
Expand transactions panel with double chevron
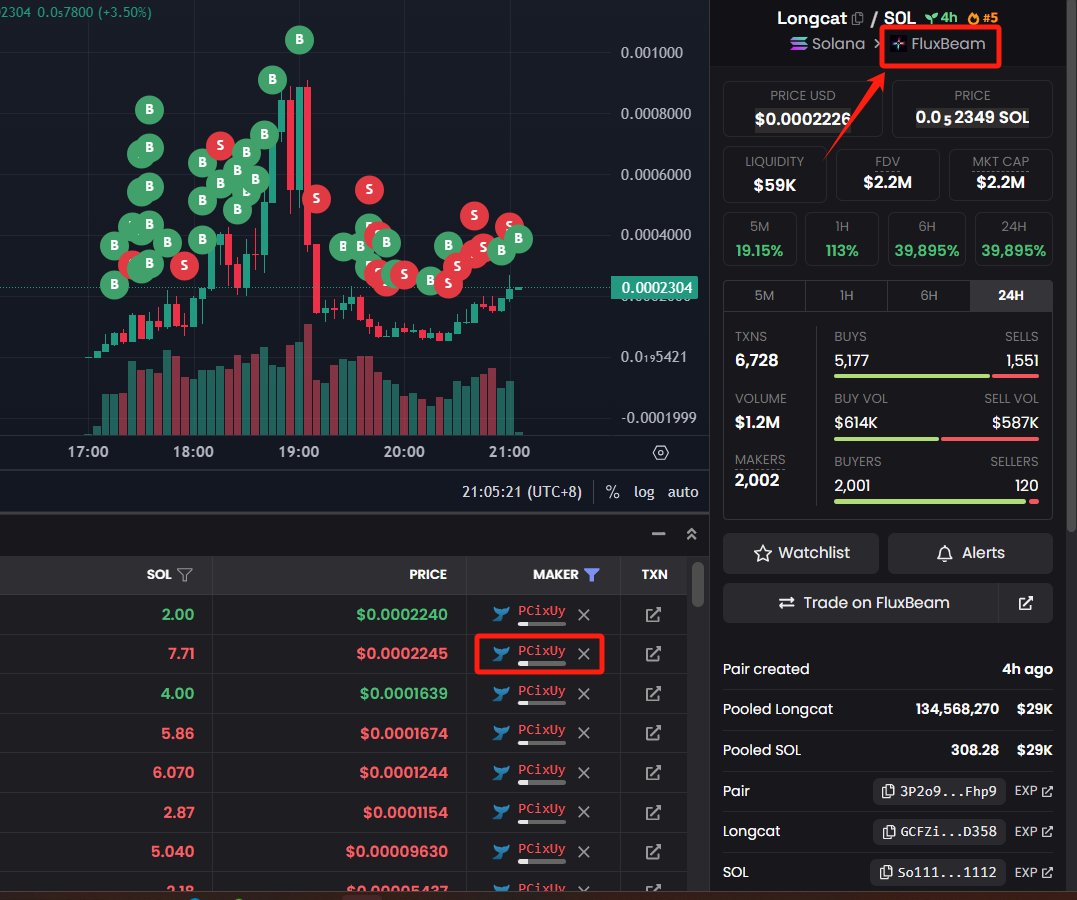[692, 534]
